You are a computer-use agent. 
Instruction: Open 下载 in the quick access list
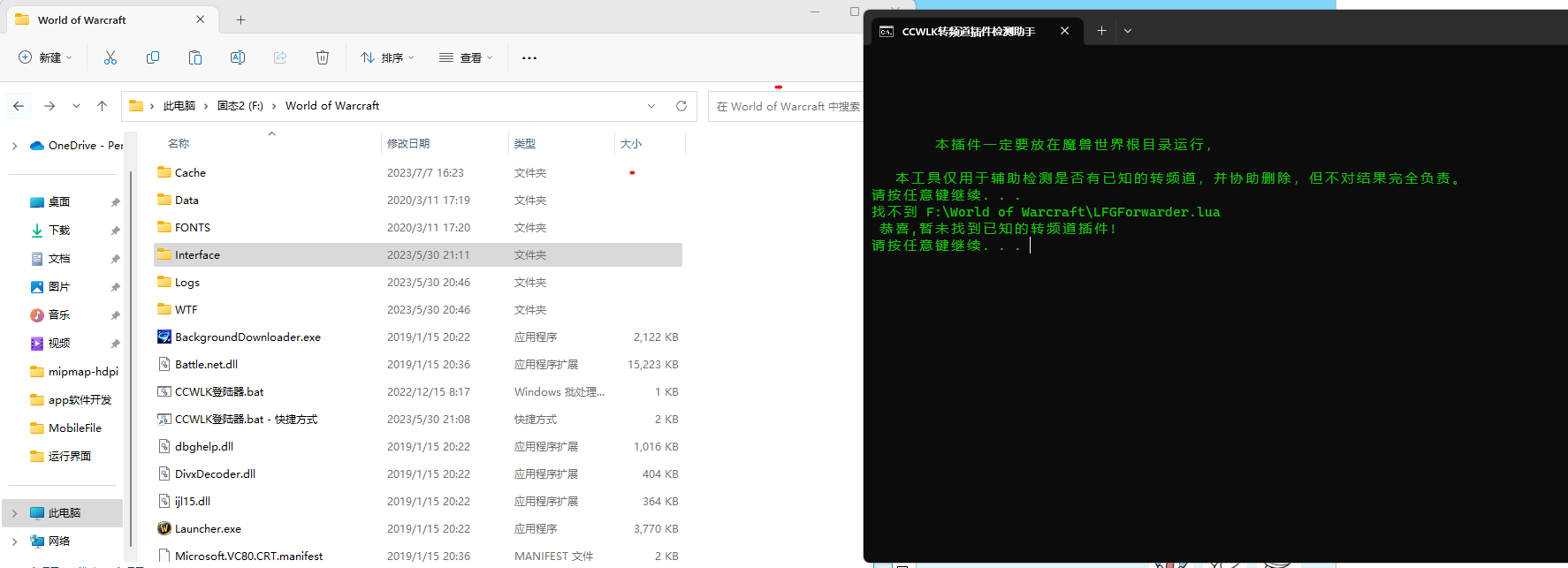coord(59,231)
